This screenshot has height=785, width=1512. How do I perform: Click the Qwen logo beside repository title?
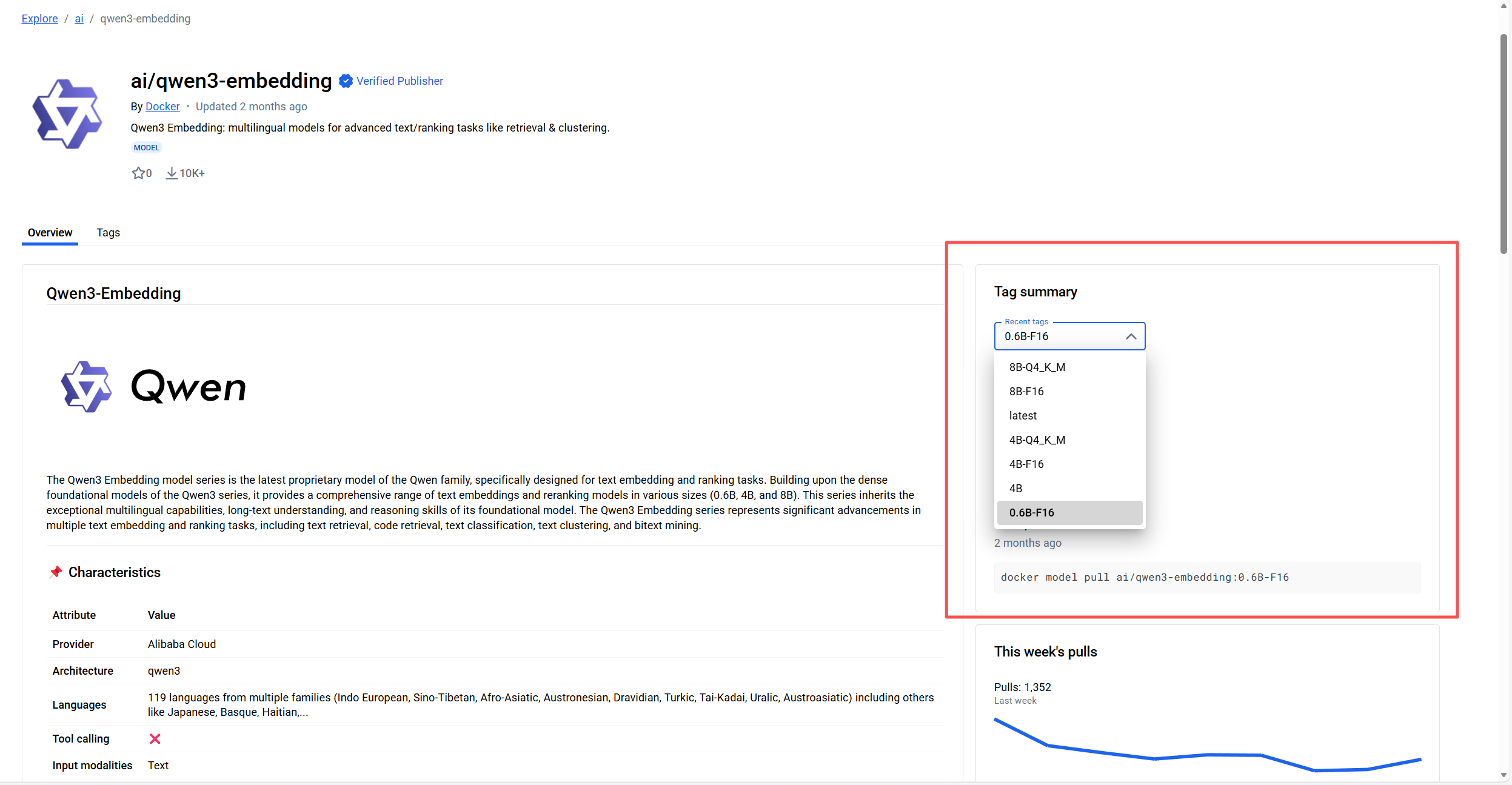pyautogui.click(x=67, y=114)
